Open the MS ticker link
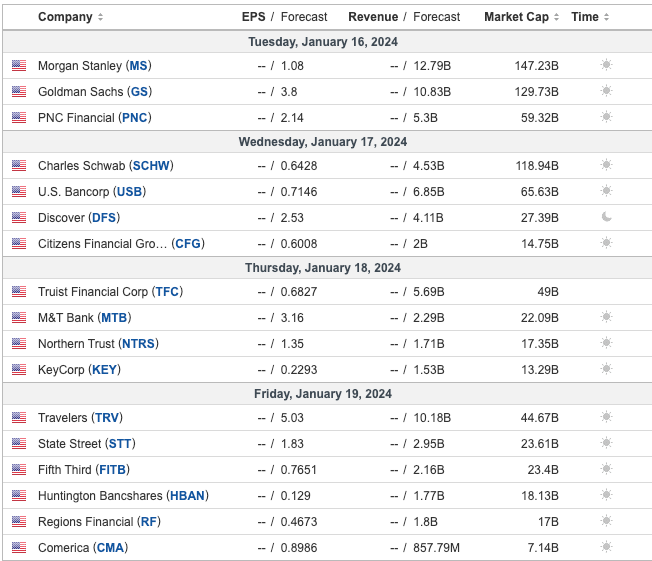This screenshot has height=561, width=652. (138, 66)
